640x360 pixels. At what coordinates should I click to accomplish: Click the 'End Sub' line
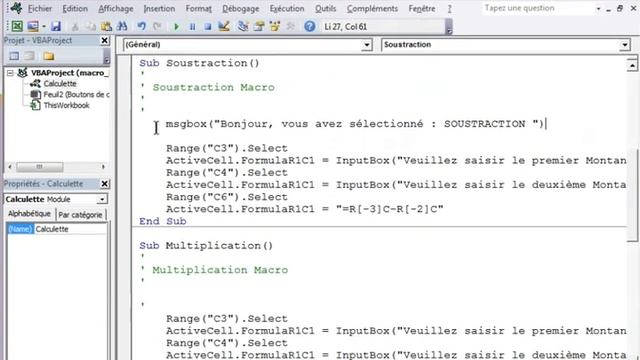[x=162, y=221]
